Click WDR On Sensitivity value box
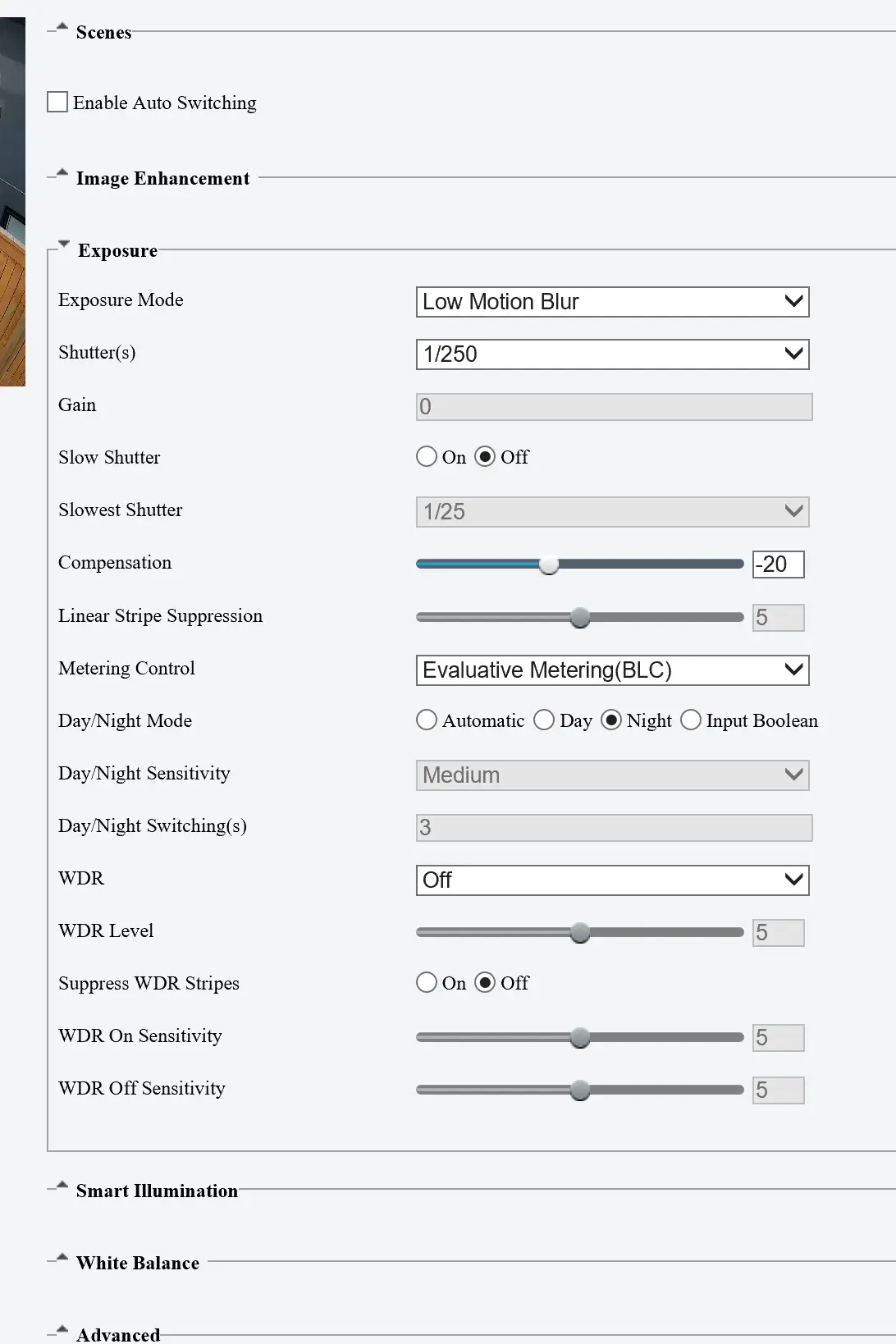Screen dimensions: 896x1344 (778, 1038)
